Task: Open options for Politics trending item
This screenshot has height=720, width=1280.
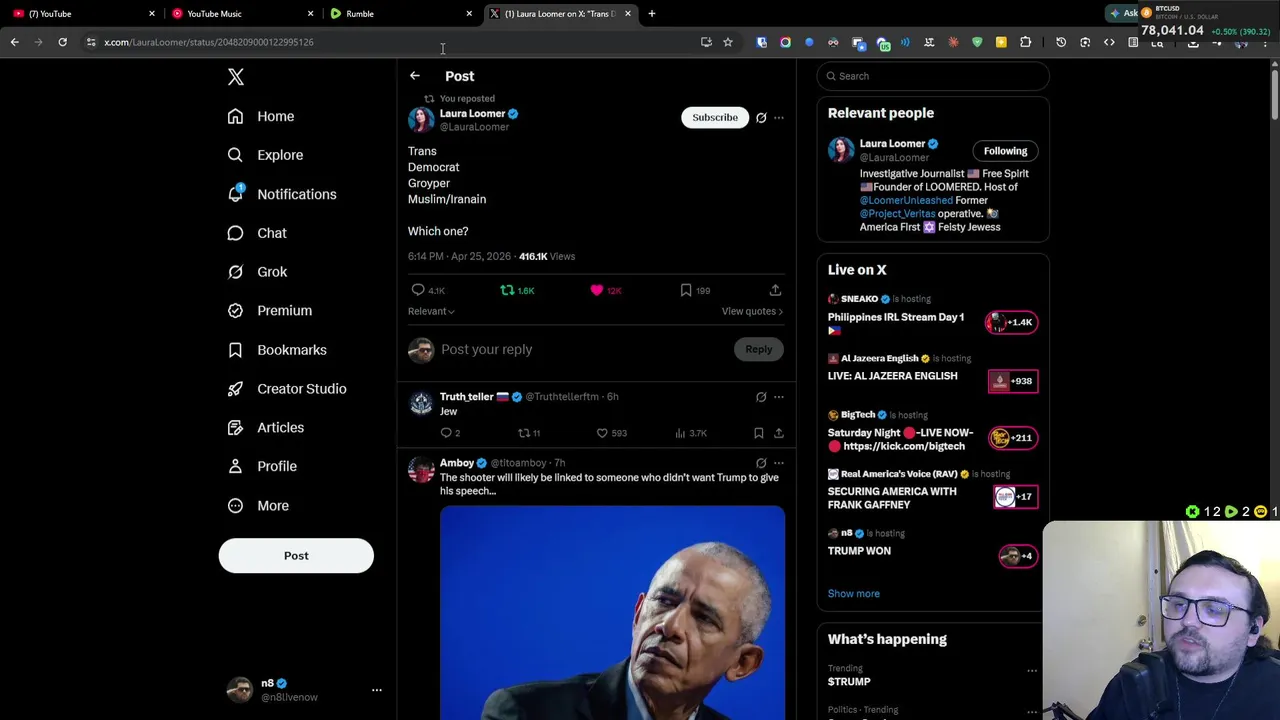Action: pyautogui.click(x=1032, y=711)
